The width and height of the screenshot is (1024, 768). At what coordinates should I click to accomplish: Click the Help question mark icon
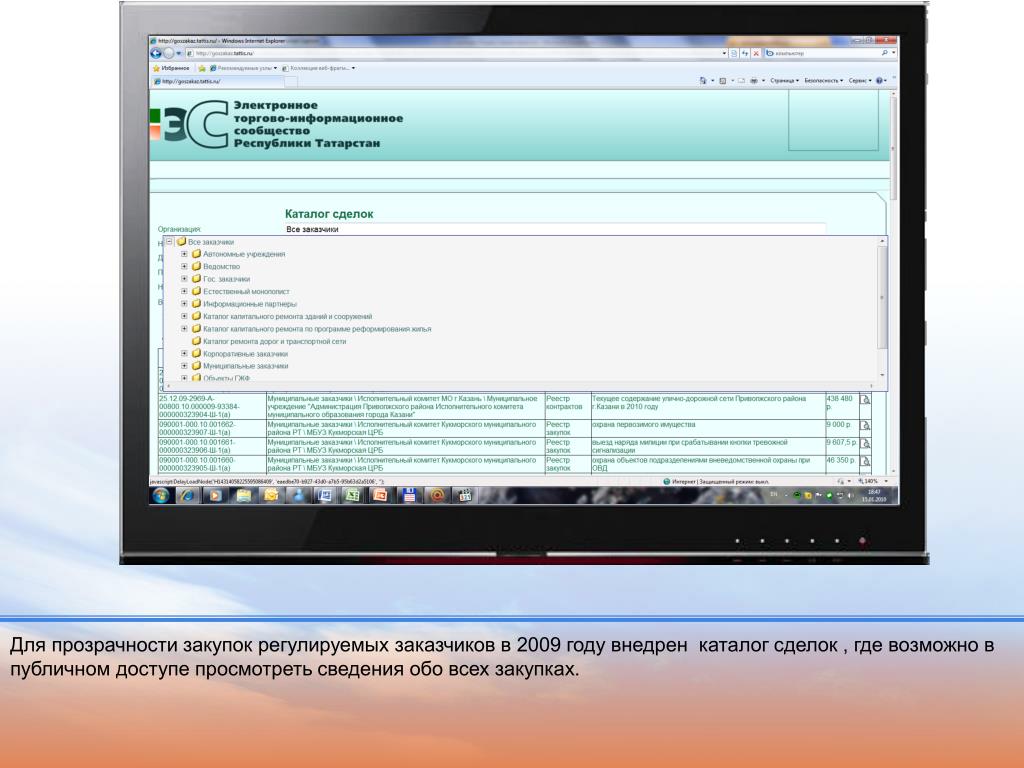(x=880, y=81)
